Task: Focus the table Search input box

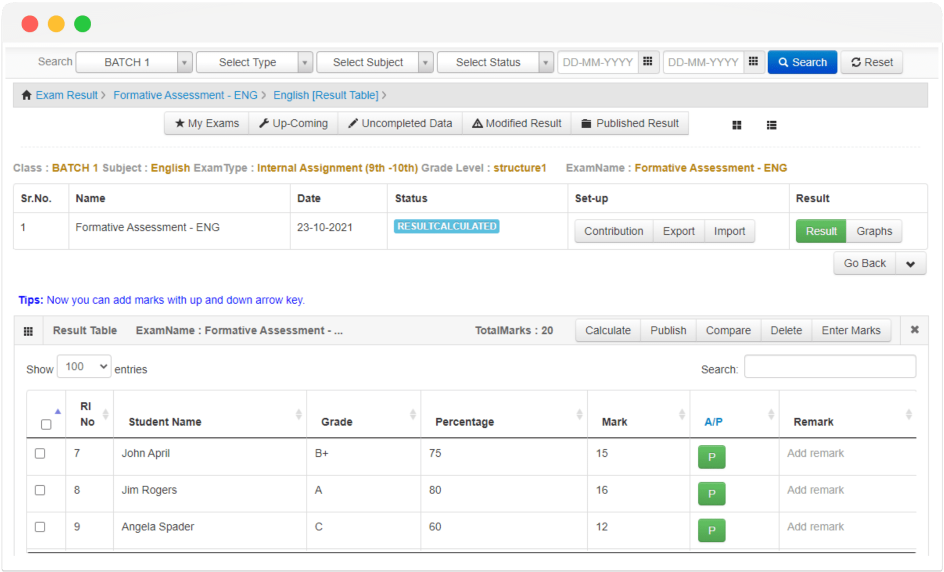Action: pyautogui.click(x=830, y=367)
